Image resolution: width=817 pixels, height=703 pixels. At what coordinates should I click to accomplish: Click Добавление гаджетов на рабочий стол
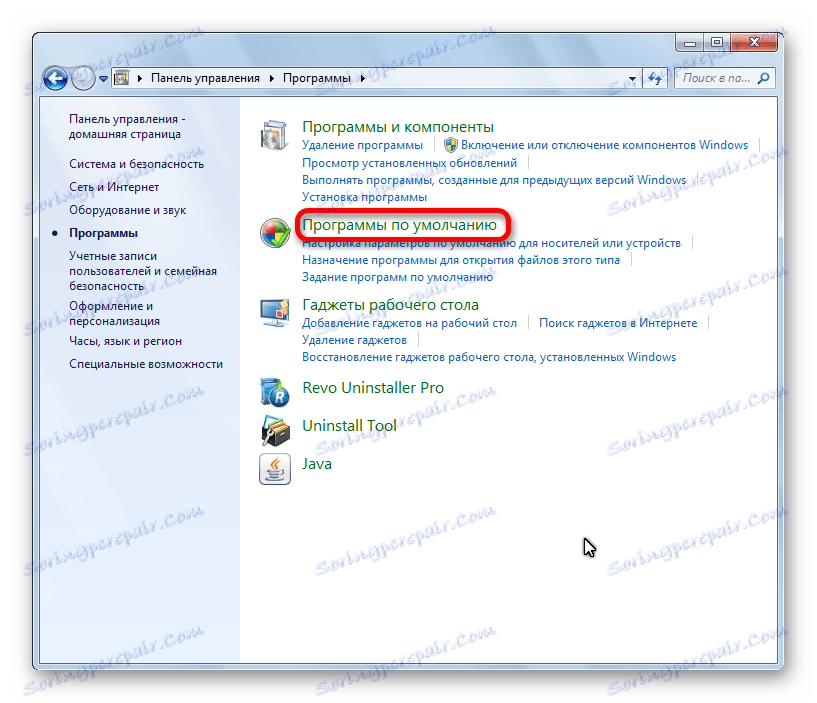coord(410,323)
